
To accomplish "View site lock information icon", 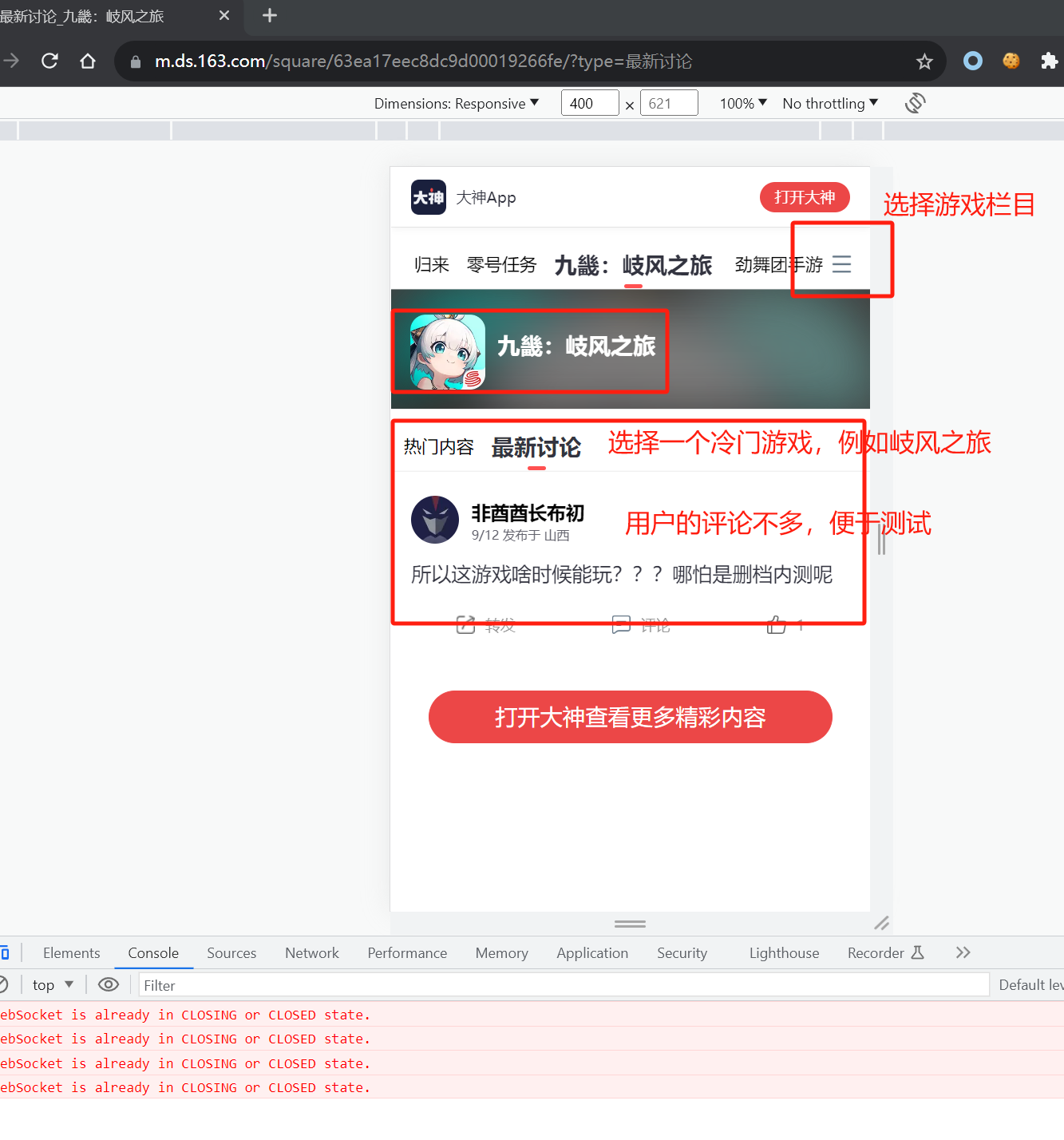I will [136, 61].
